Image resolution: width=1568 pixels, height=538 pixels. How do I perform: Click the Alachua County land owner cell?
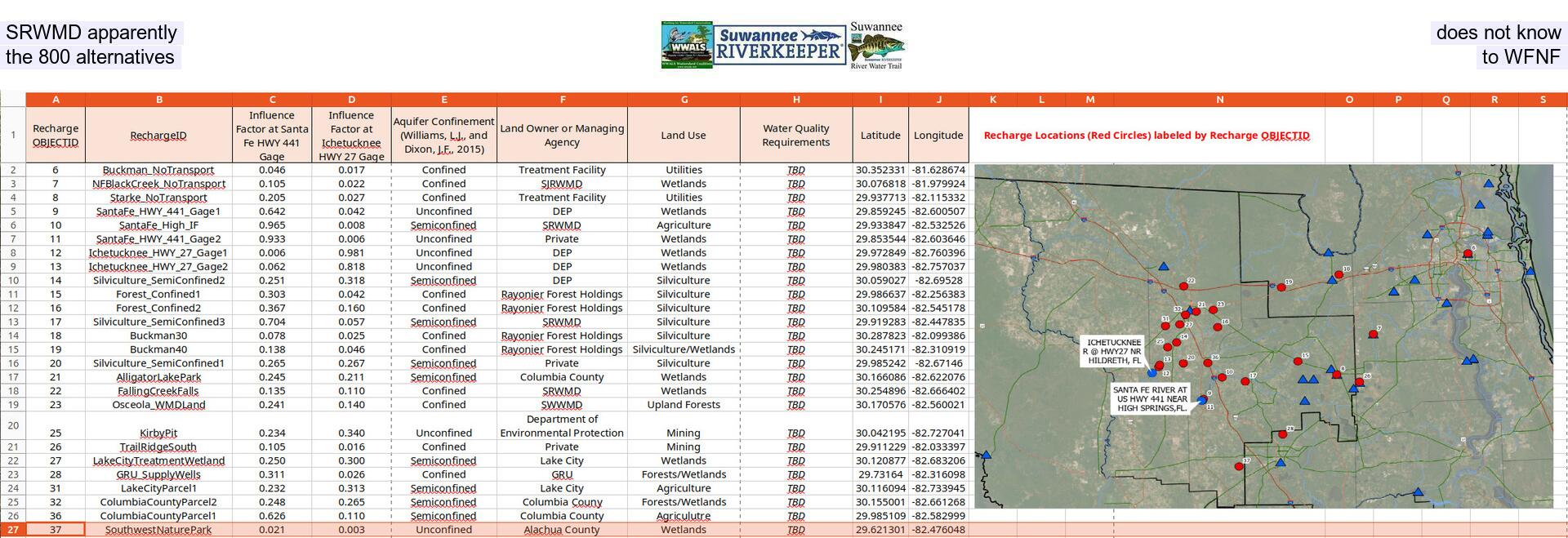coord(562,530)
